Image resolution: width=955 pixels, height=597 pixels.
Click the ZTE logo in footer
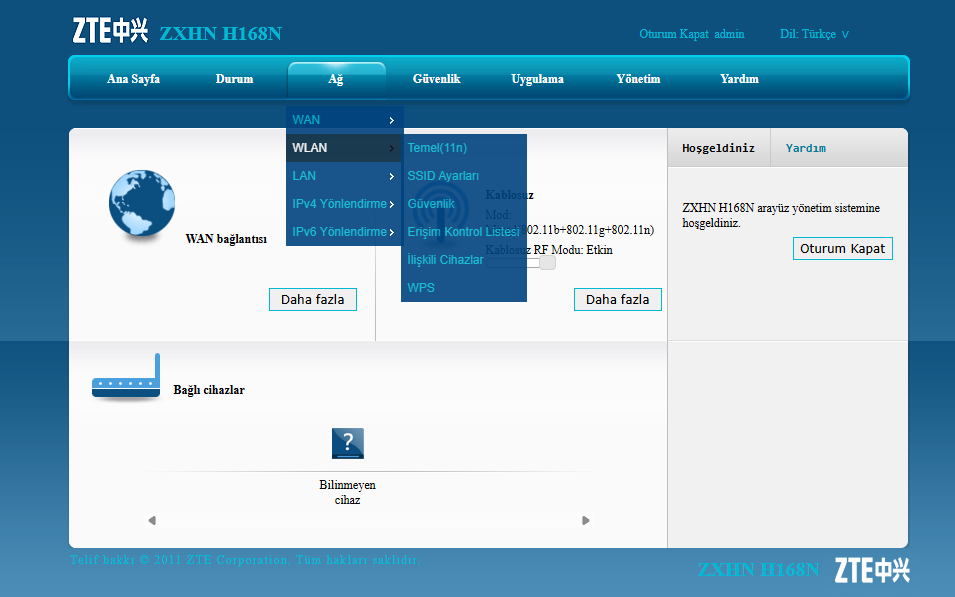point(872,570)
